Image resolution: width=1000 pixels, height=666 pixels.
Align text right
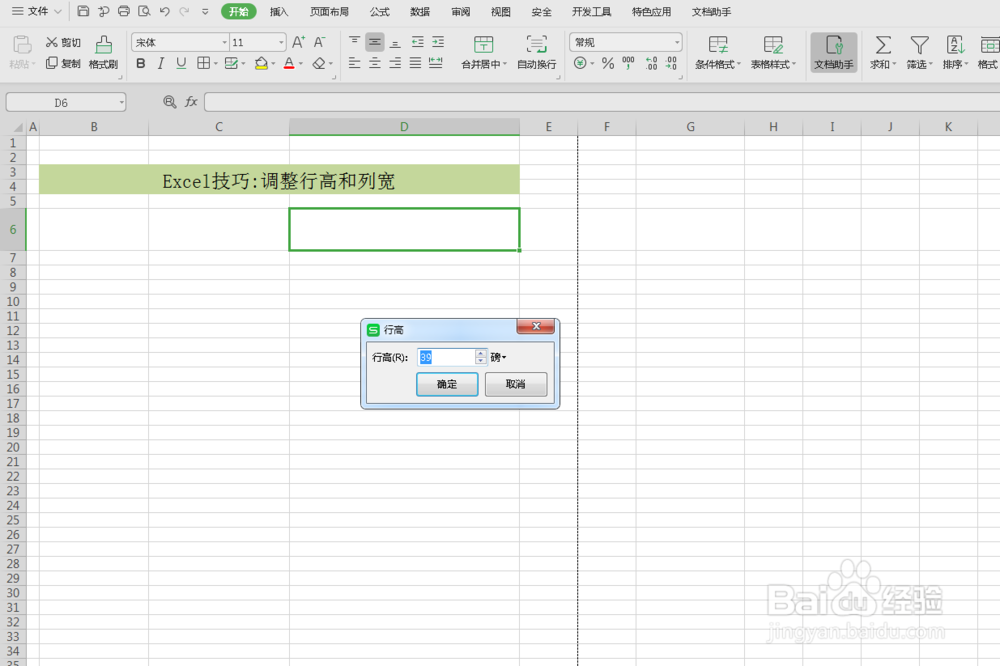pos(395,63)
